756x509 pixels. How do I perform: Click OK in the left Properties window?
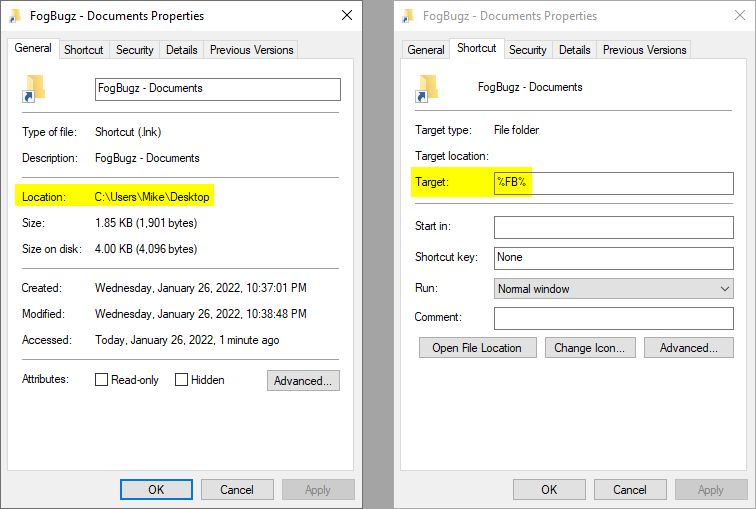(x=156, y=490)
